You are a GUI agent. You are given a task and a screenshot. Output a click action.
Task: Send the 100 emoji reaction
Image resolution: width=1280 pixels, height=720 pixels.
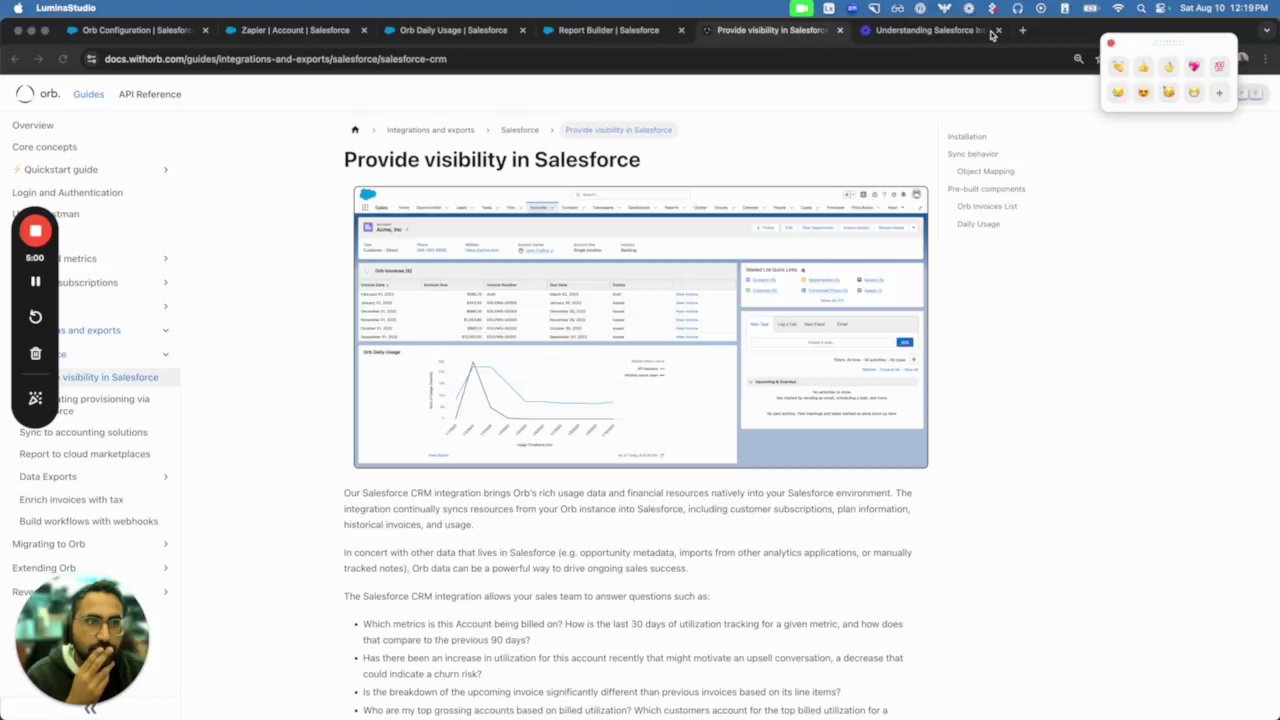point(1219,67)
